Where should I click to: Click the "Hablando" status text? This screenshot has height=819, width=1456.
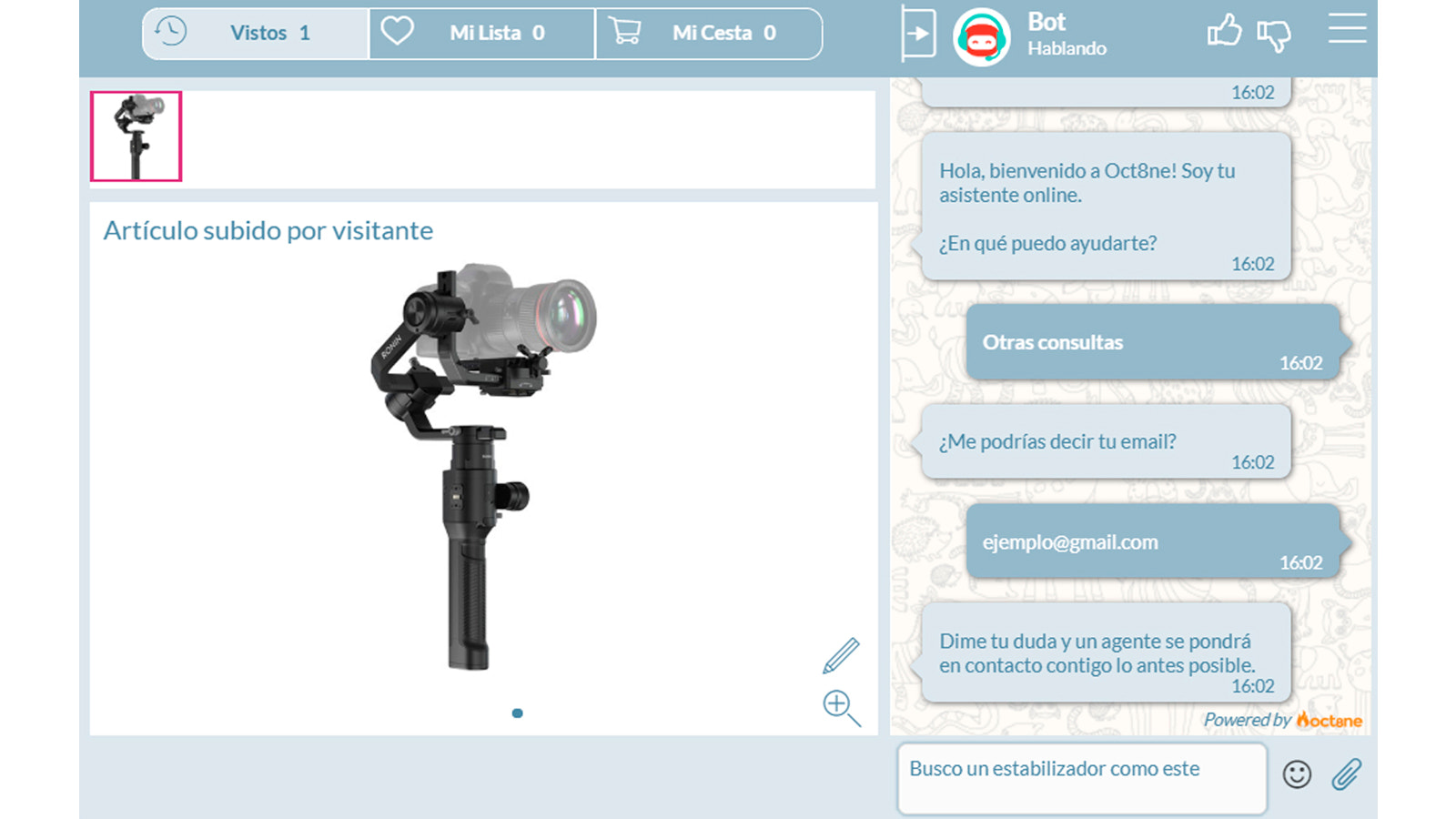[x=1067, y=48]
